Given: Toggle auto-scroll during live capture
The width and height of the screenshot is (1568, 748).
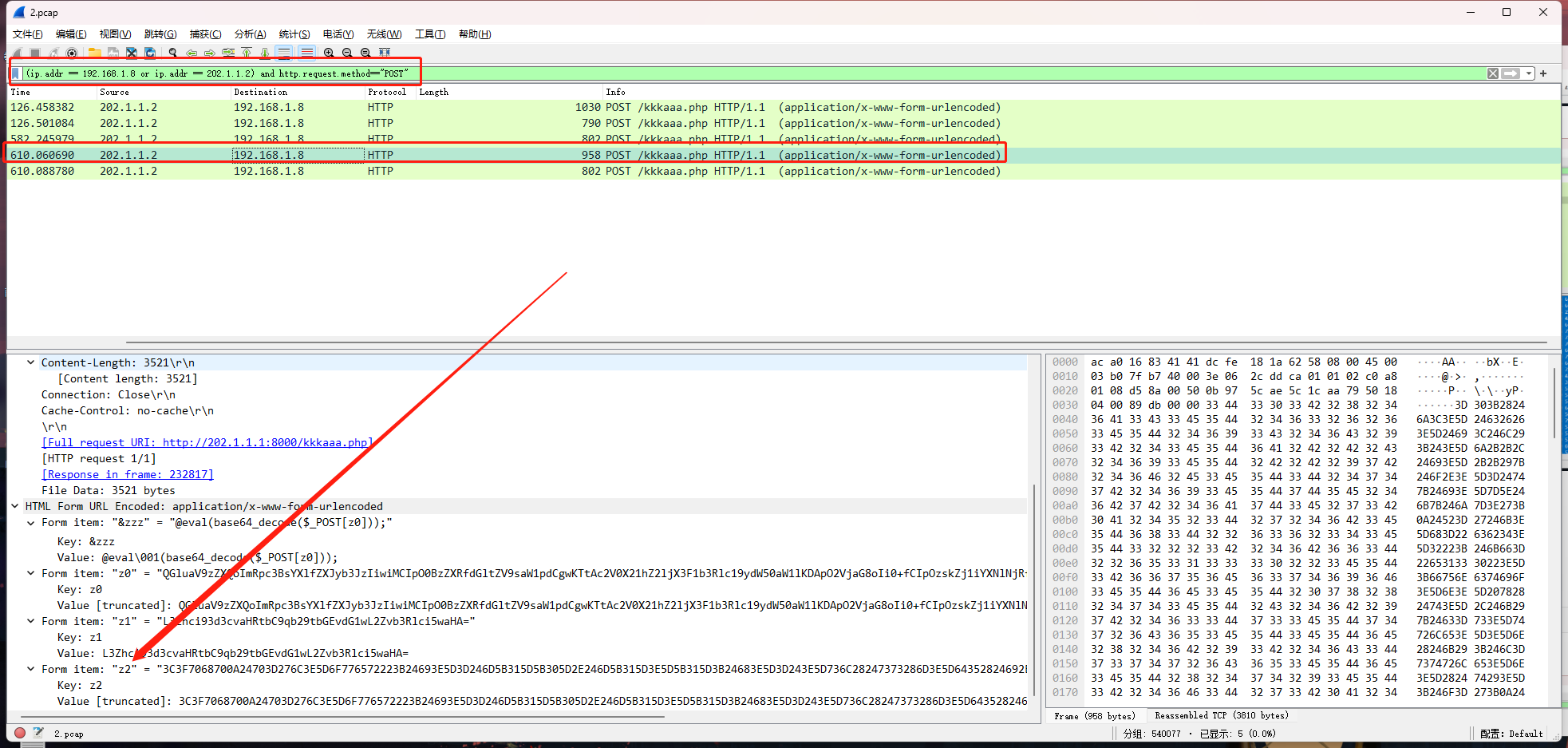Looking at the screenshot, I should [284, 53].
